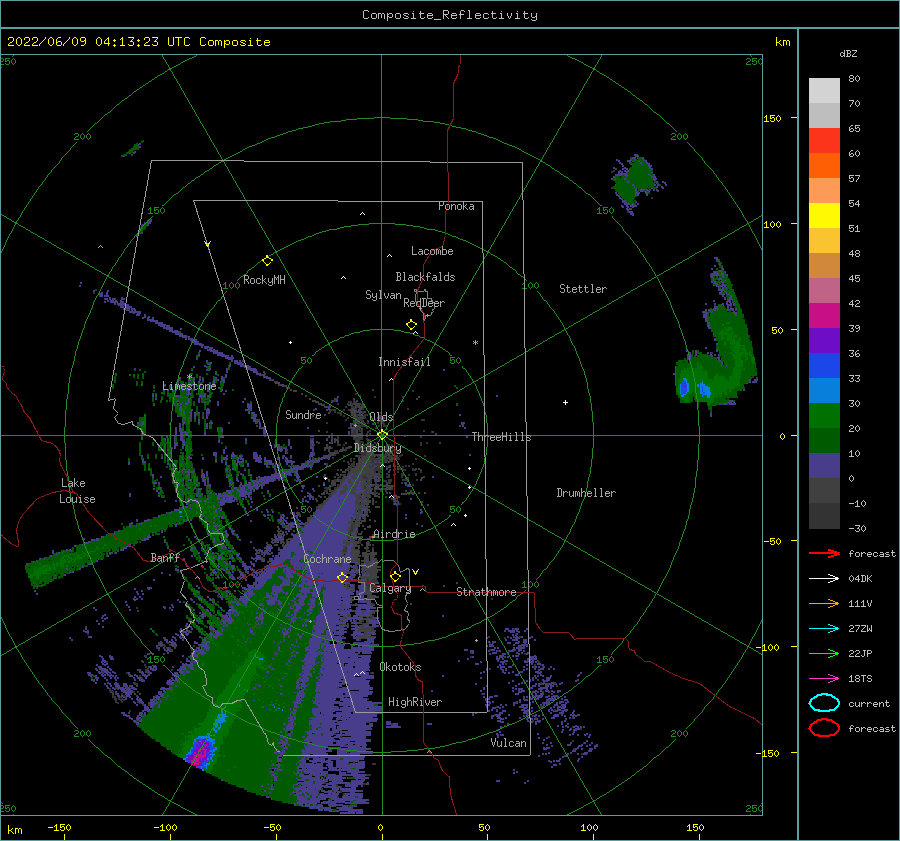Click the Olds town label
The width and height of the screenshot is (900, 841).
[381, 417]
